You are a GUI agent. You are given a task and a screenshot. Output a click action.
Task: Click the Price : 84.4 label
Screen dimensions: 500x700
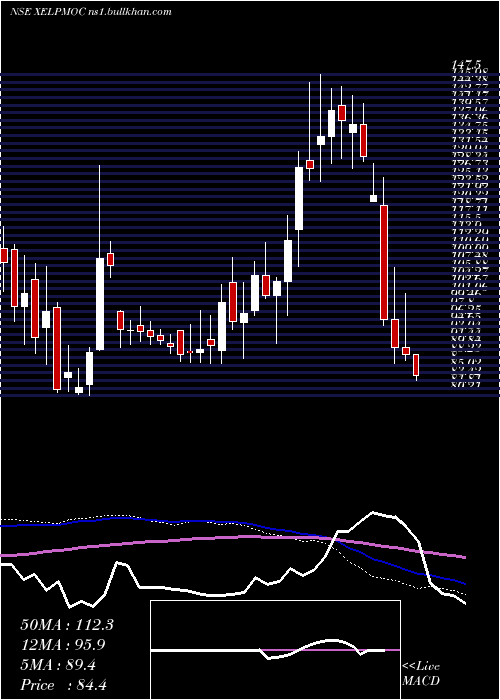63,685
